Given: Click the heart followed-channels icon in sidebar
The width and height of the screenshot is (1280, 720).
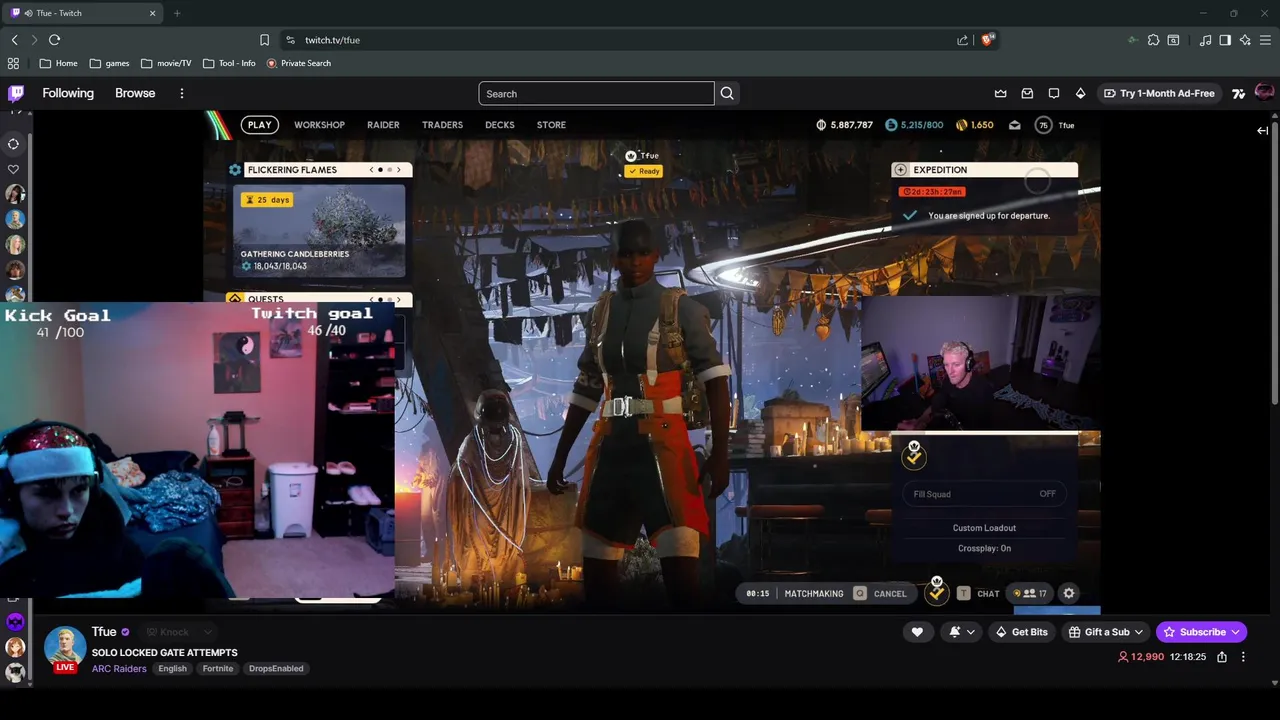Looking at the screenshot, I should click(x=14, y=169).
